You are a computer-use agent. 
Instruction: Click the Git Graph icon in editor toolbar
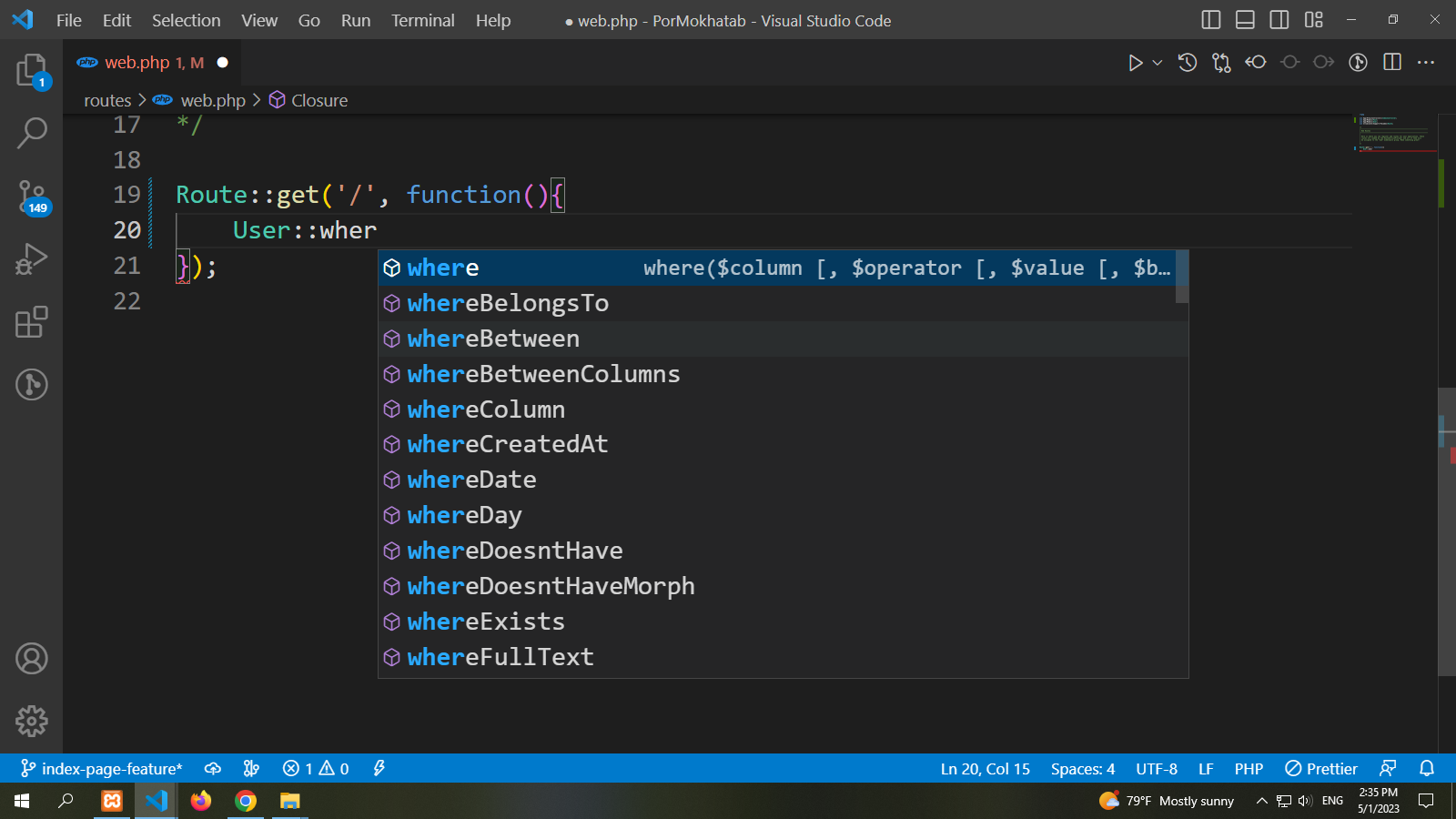pos(1358,63)
